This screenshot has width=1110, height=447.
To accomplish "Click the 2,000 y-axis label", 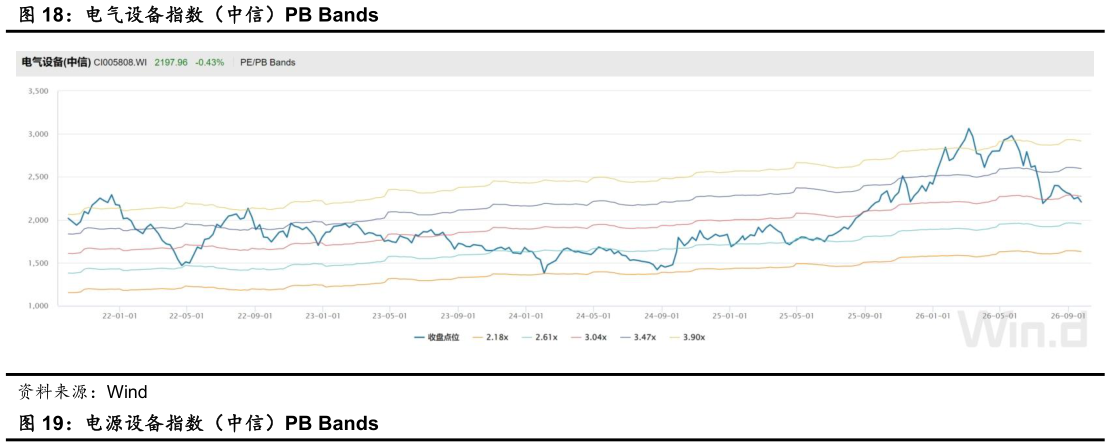I will (x=38, y=220).
